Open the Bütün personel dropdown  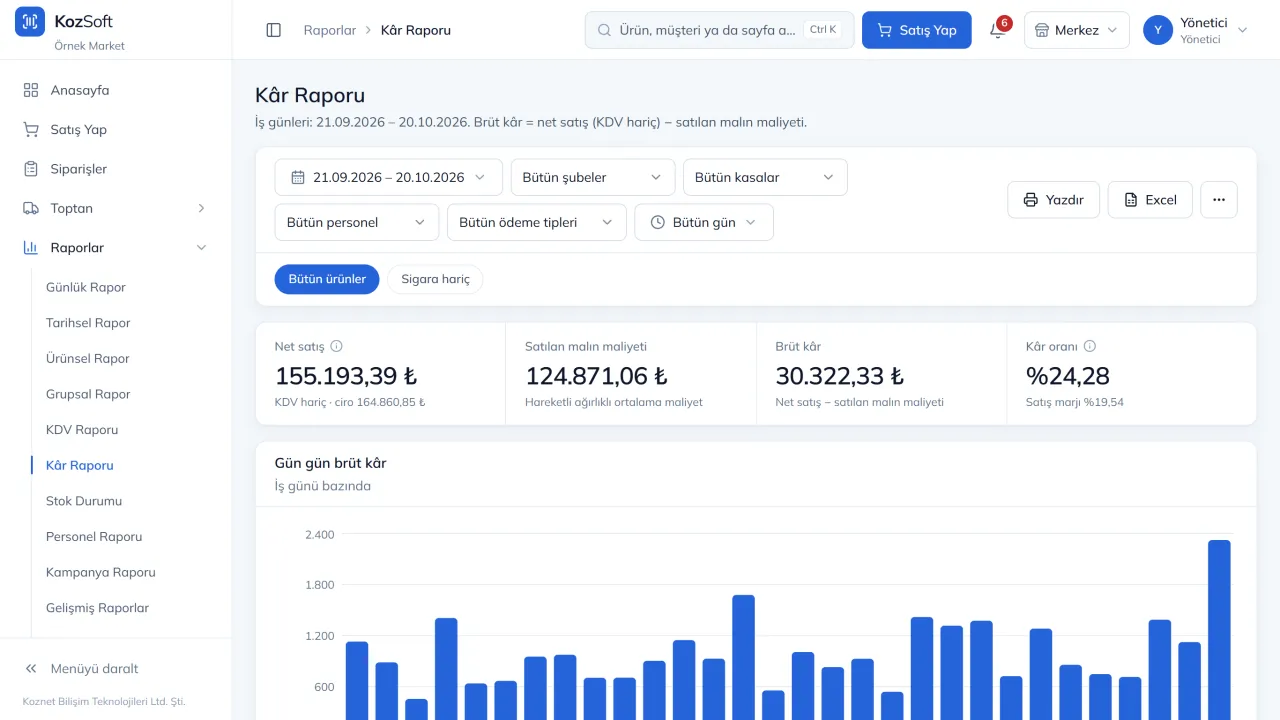point(357,222)
